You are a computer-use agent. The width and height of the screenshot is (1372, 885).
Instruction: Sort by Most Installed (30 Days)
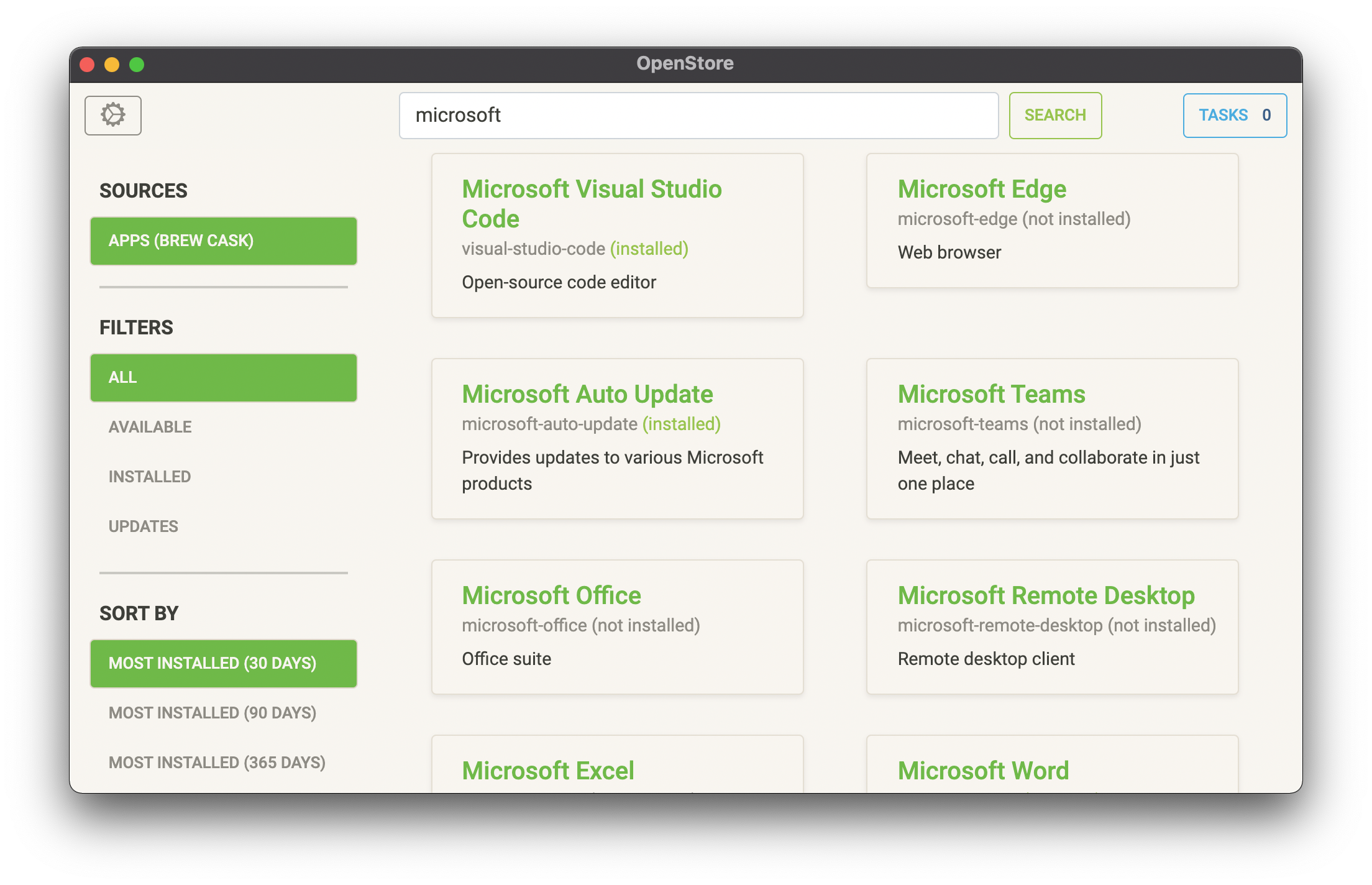[224, 664]
